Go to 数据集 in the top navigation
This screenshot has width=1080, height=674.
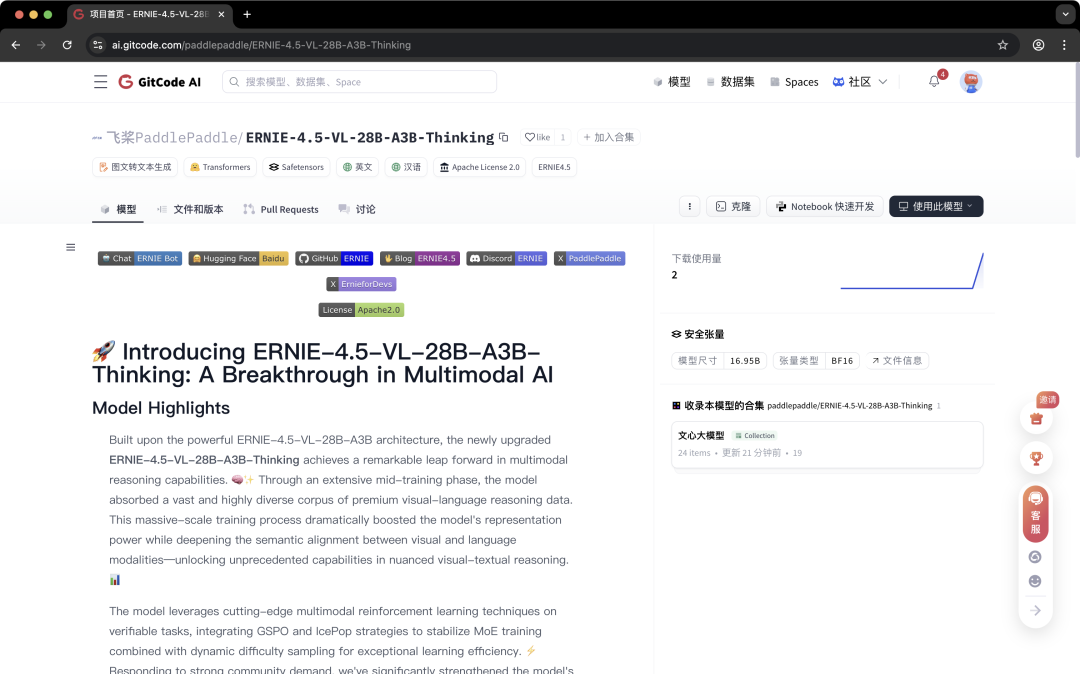730,82
